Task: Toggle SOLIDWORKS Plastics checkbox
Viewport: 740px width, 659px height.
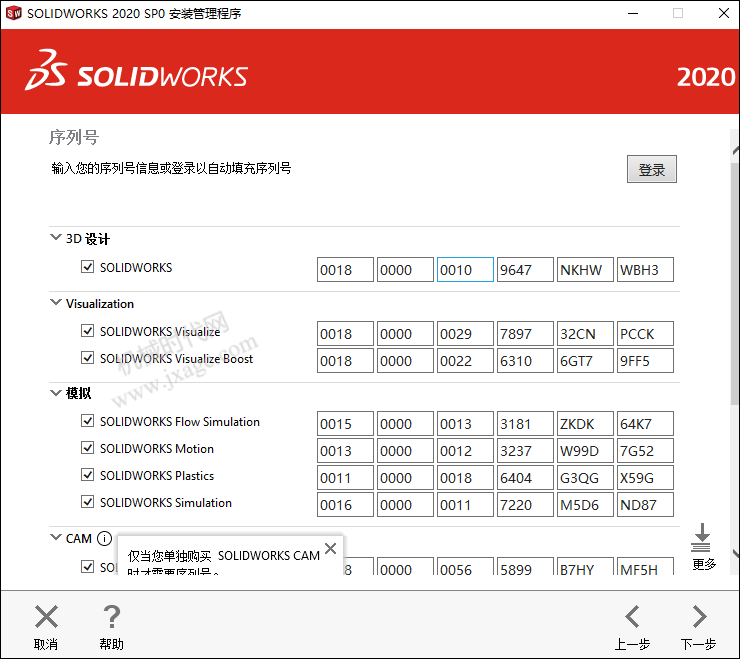Action: pos(87,475)
